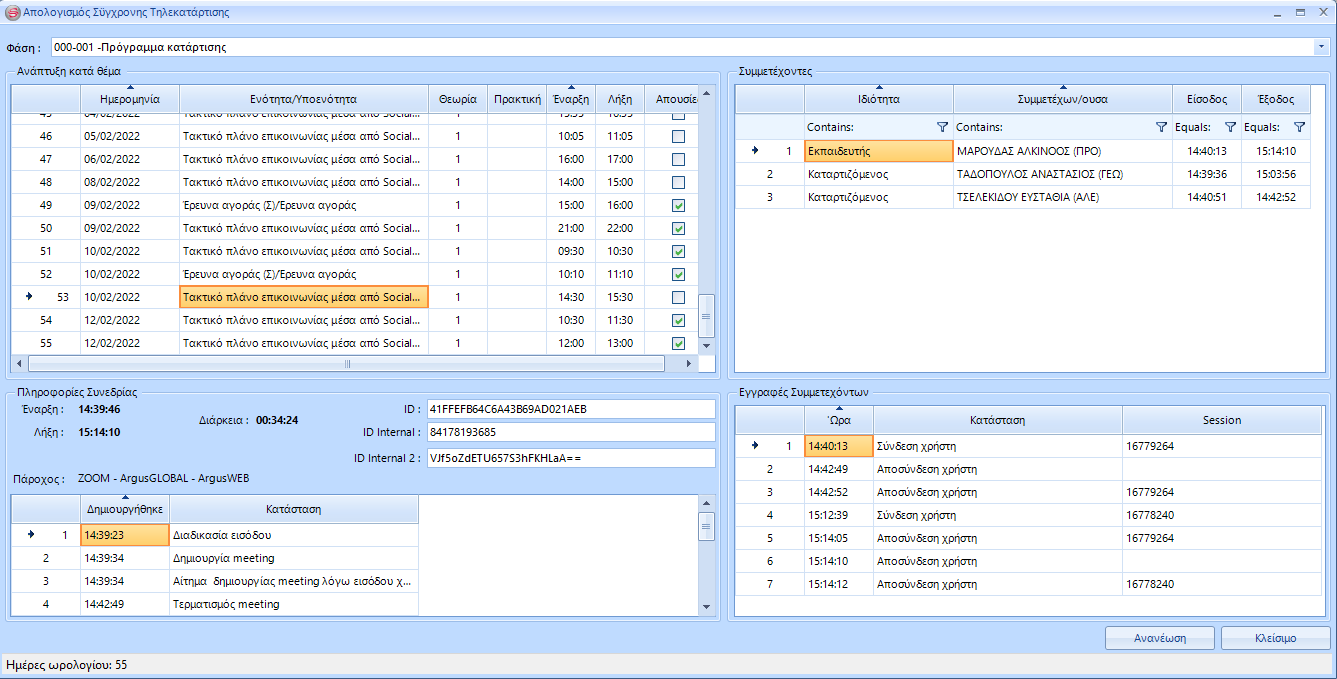This screenshot has width=1337, height=679.
Task: Check absence checkbox for row 47
Action: [678, 160]
